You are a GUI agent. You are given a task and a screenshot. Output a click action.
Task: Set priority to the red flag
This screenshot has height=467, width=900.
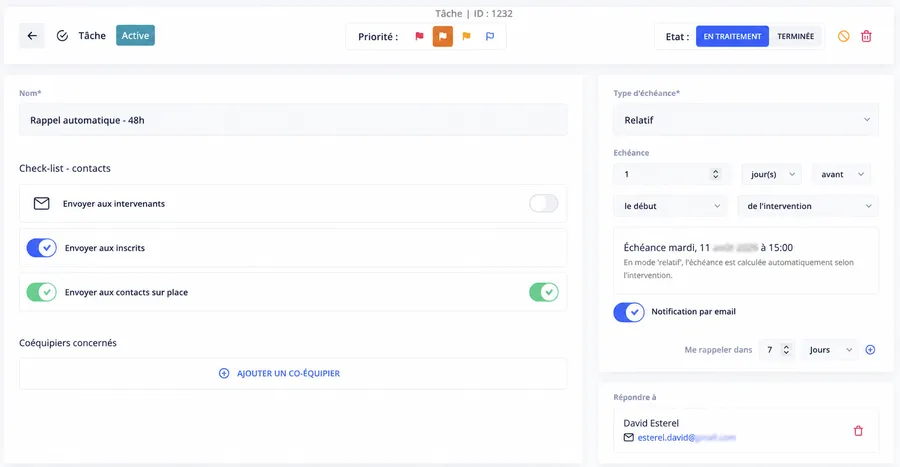(420, 36)
